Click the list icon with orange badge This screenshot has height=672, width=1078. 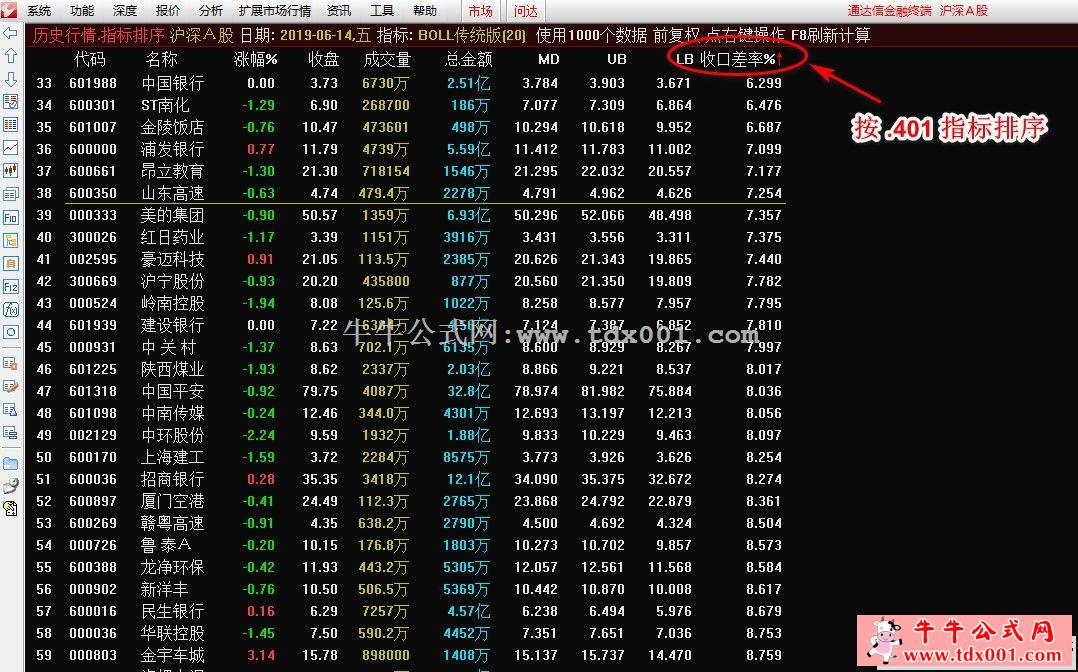coord(10,362)
